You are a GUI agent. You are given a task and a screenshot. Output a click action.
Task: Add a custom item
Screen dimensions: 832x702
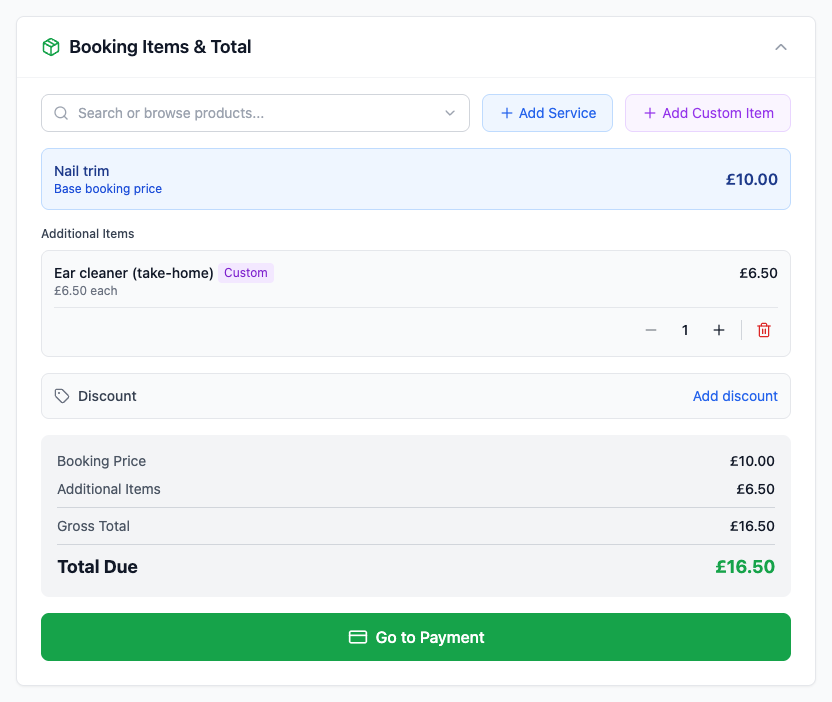708,113
